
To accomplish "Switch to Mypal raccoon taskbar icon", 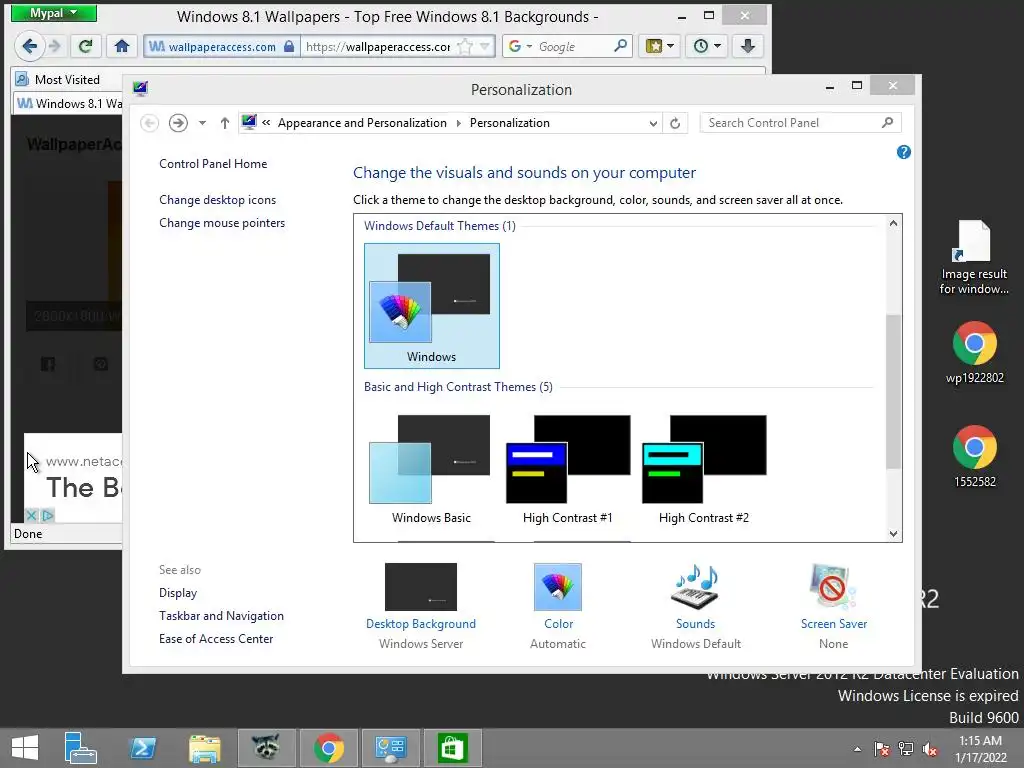I will coord(266,748).
